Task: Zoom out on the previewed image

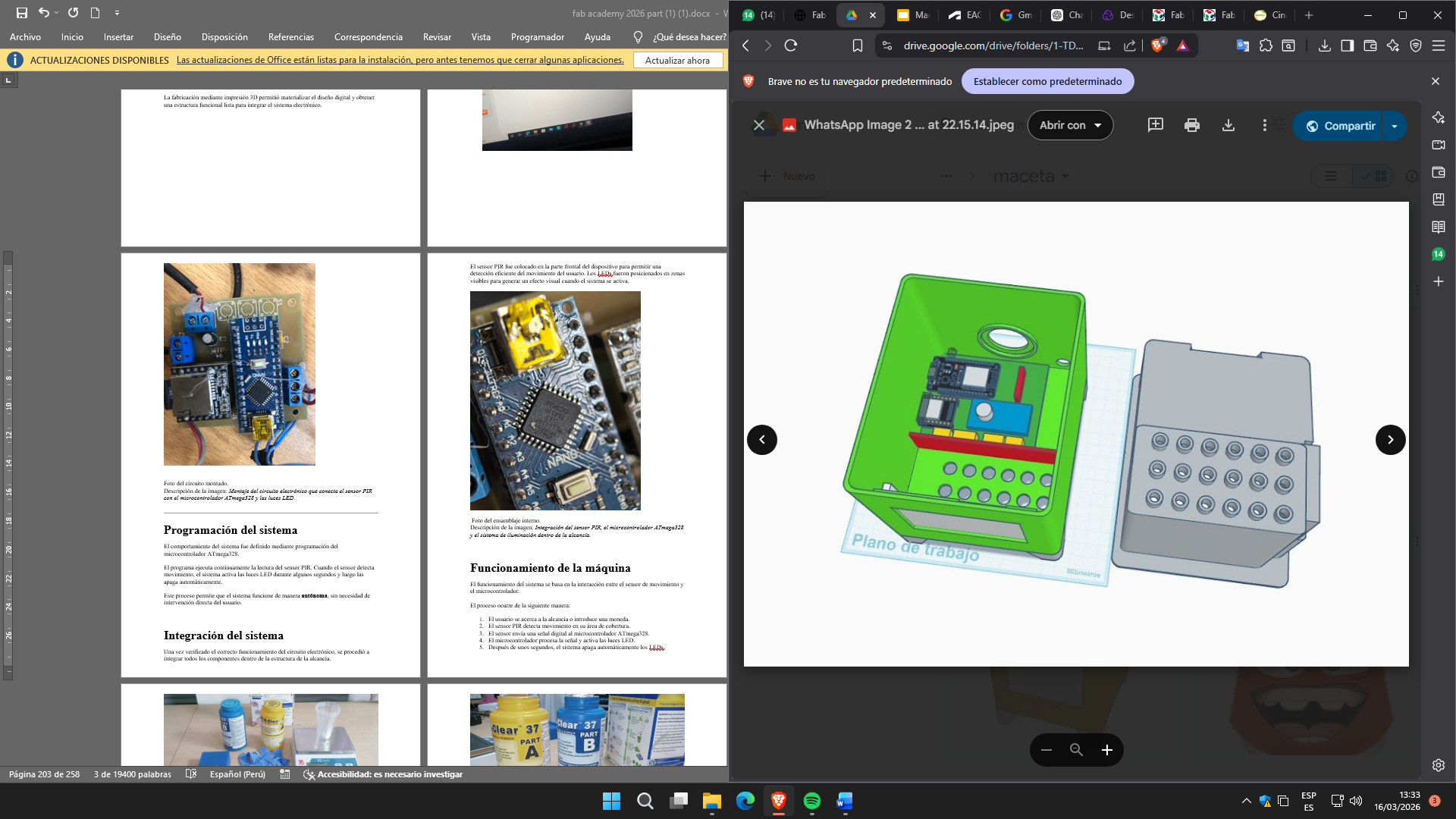Action: pos(1046,750)
